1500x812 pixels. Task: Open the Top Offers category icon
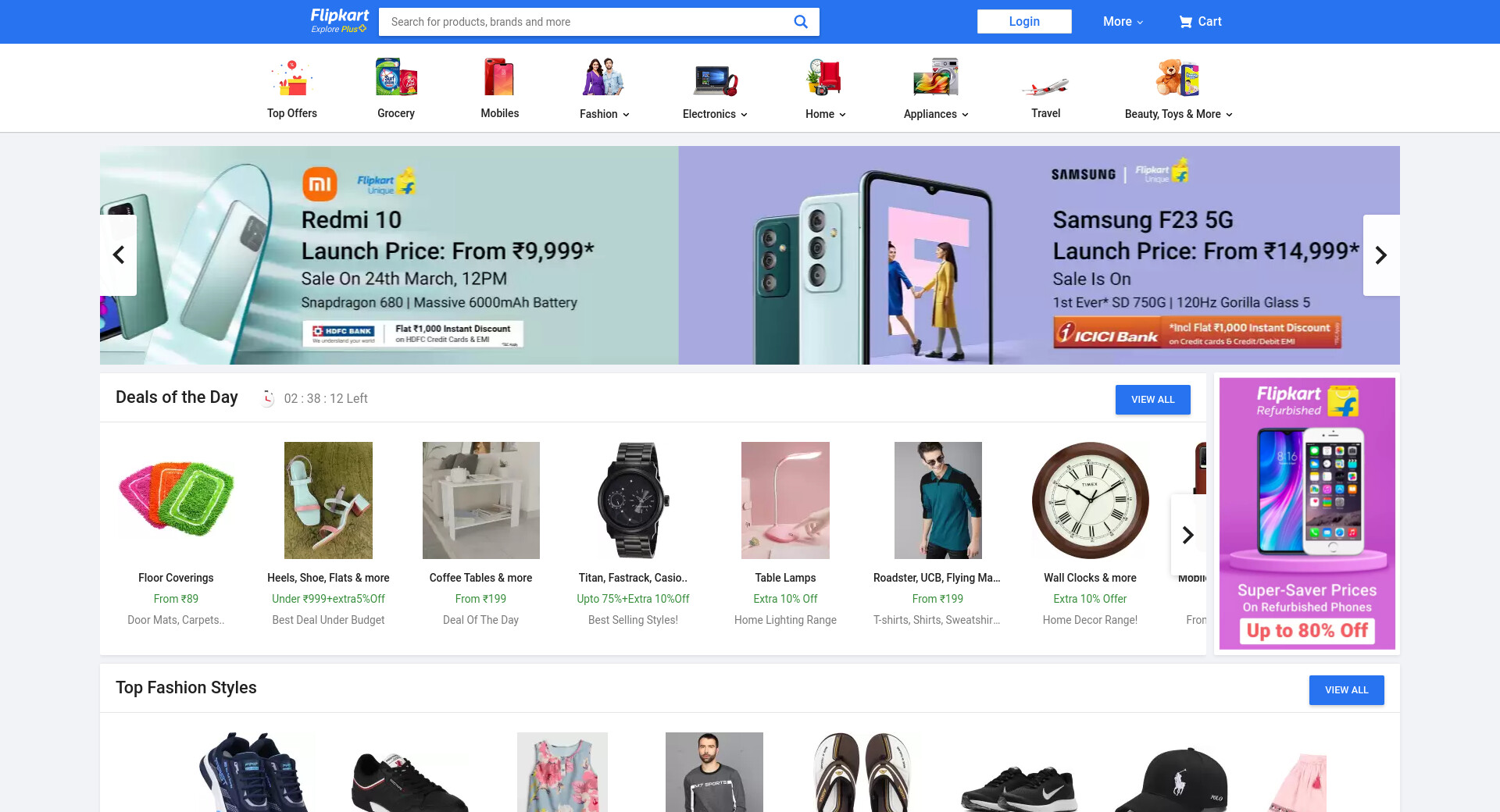tap(292, 77)
